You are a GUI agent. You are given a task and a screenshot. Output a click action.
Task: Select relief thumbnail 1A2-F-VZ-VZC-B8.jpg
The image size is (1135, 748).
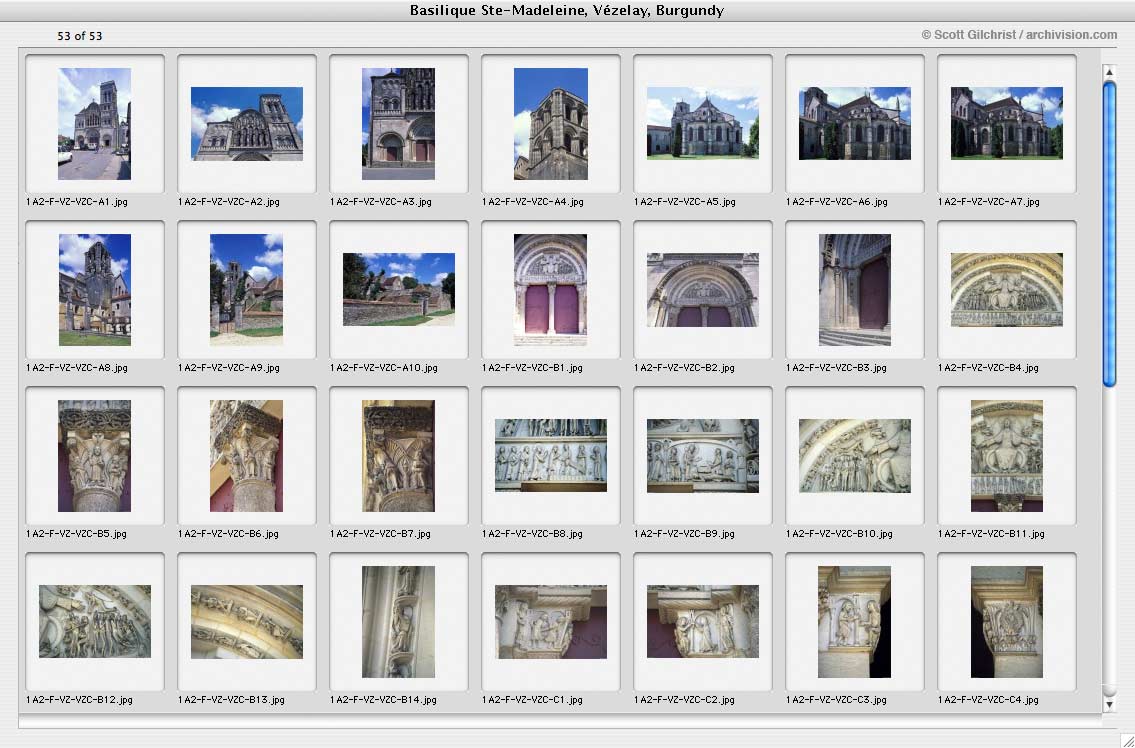[551, 456]
